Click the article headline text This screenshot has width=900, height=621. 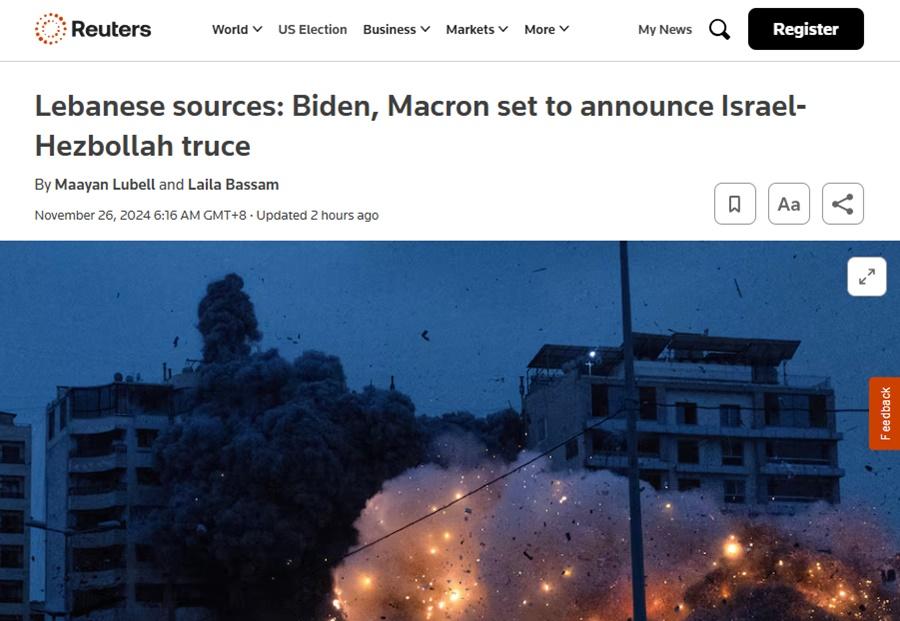click(x=420, y=126)
